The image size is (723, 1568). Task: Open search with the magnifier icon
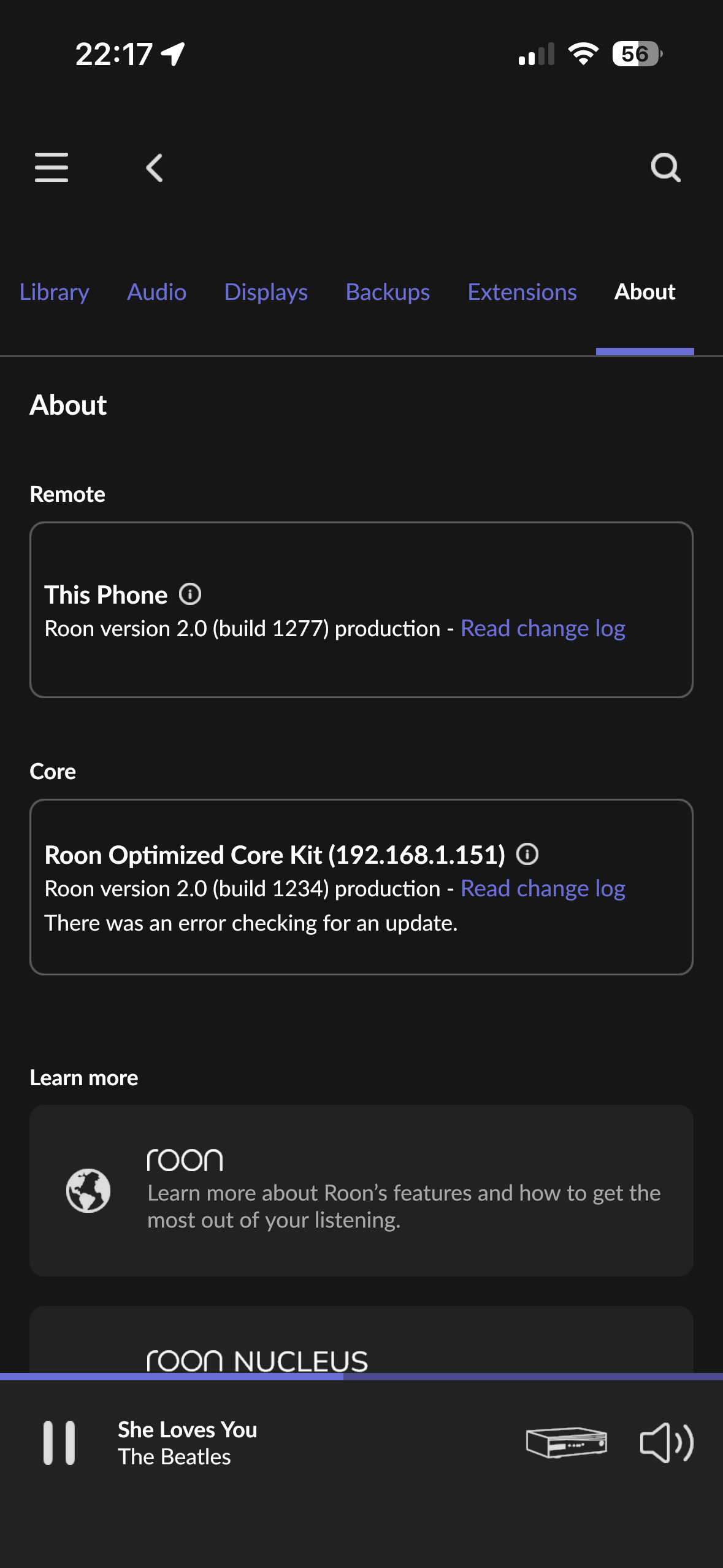pos(665,167)
